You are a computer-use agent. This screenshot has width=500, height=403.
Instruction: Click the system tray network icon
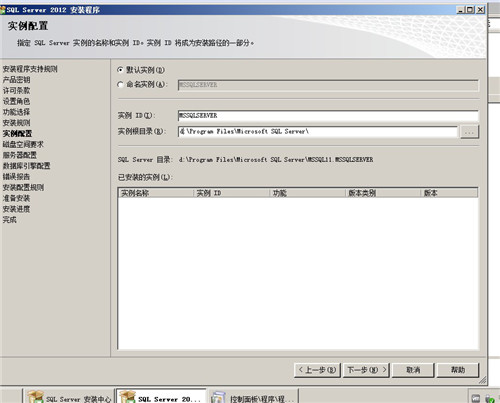pyautogui.click(x=476, y=398)
